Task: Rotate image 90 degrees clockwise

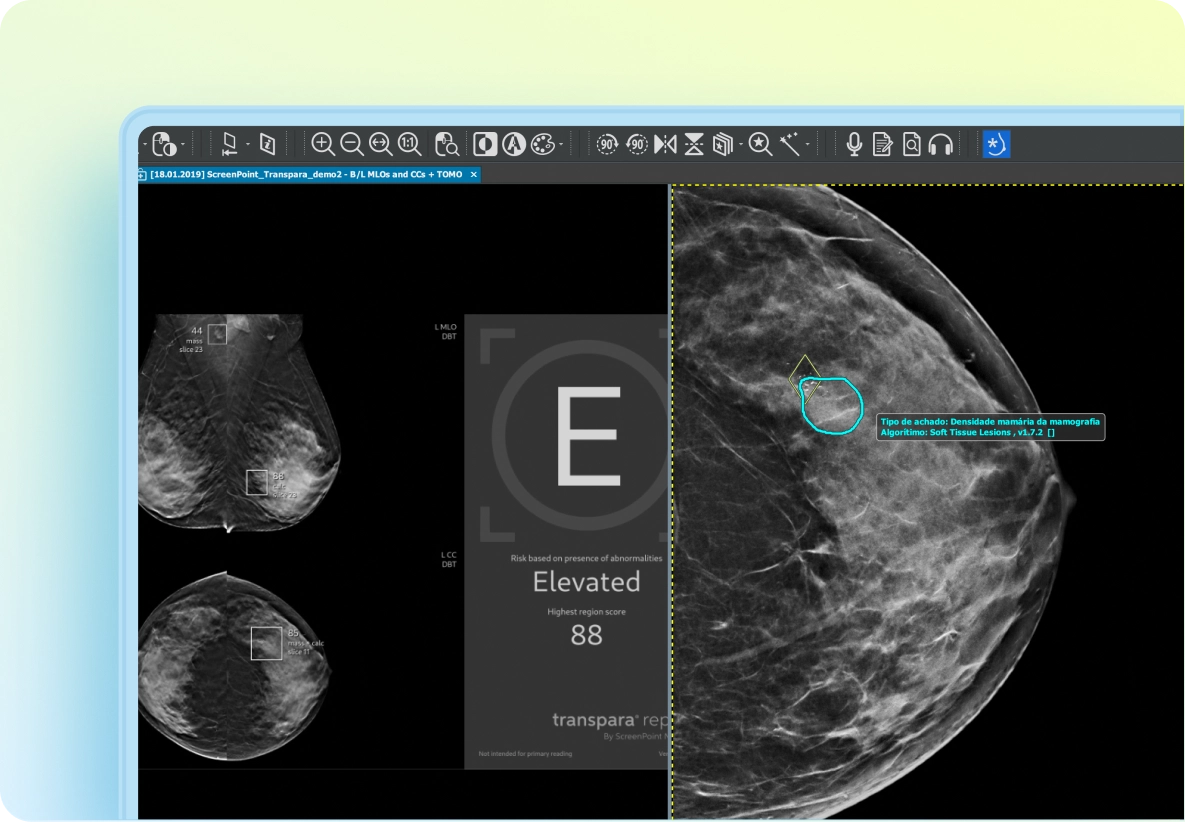Action: coord(607,144)
